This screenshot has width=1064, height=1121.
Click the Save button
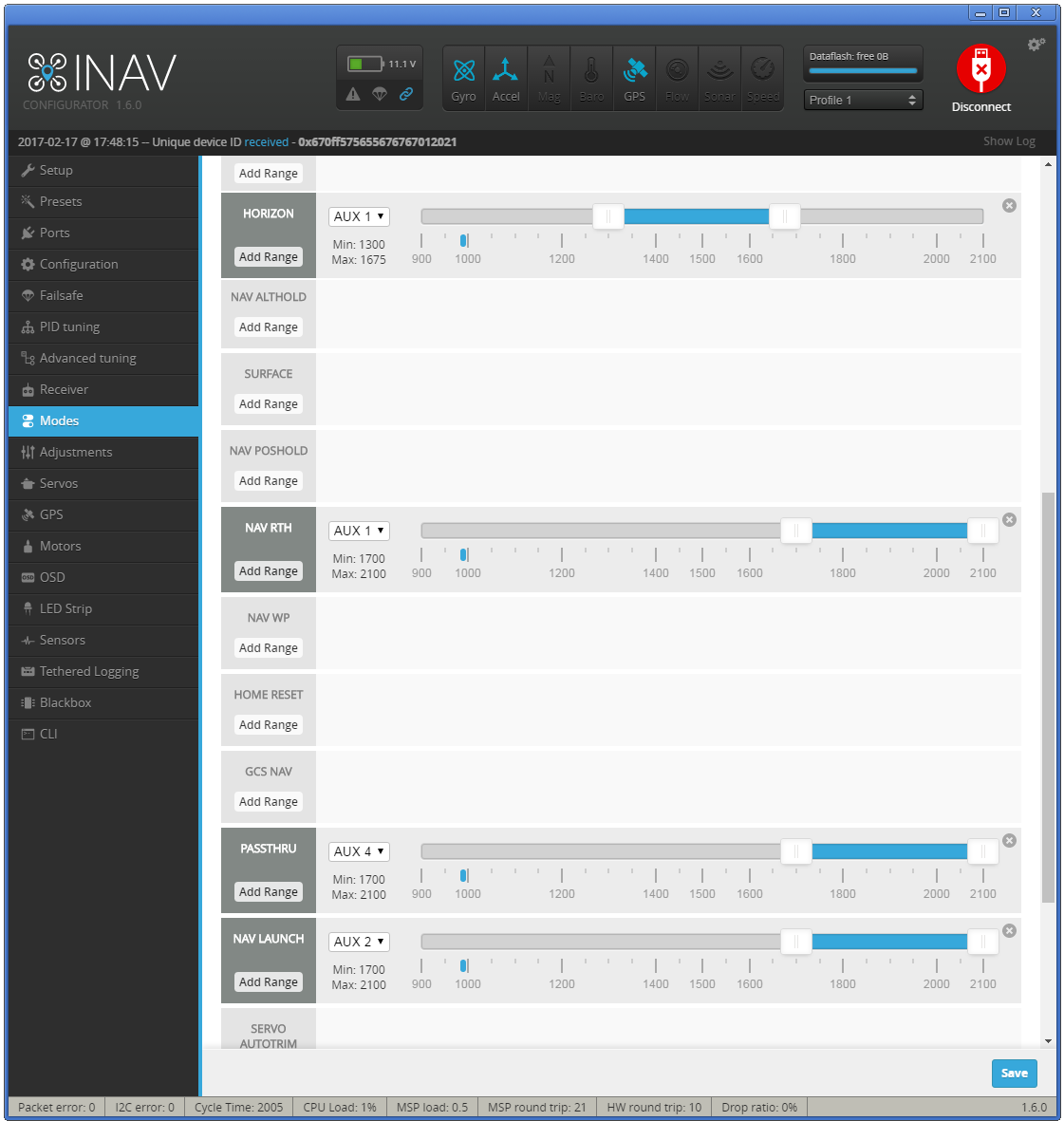[x=1014, y=1074]
